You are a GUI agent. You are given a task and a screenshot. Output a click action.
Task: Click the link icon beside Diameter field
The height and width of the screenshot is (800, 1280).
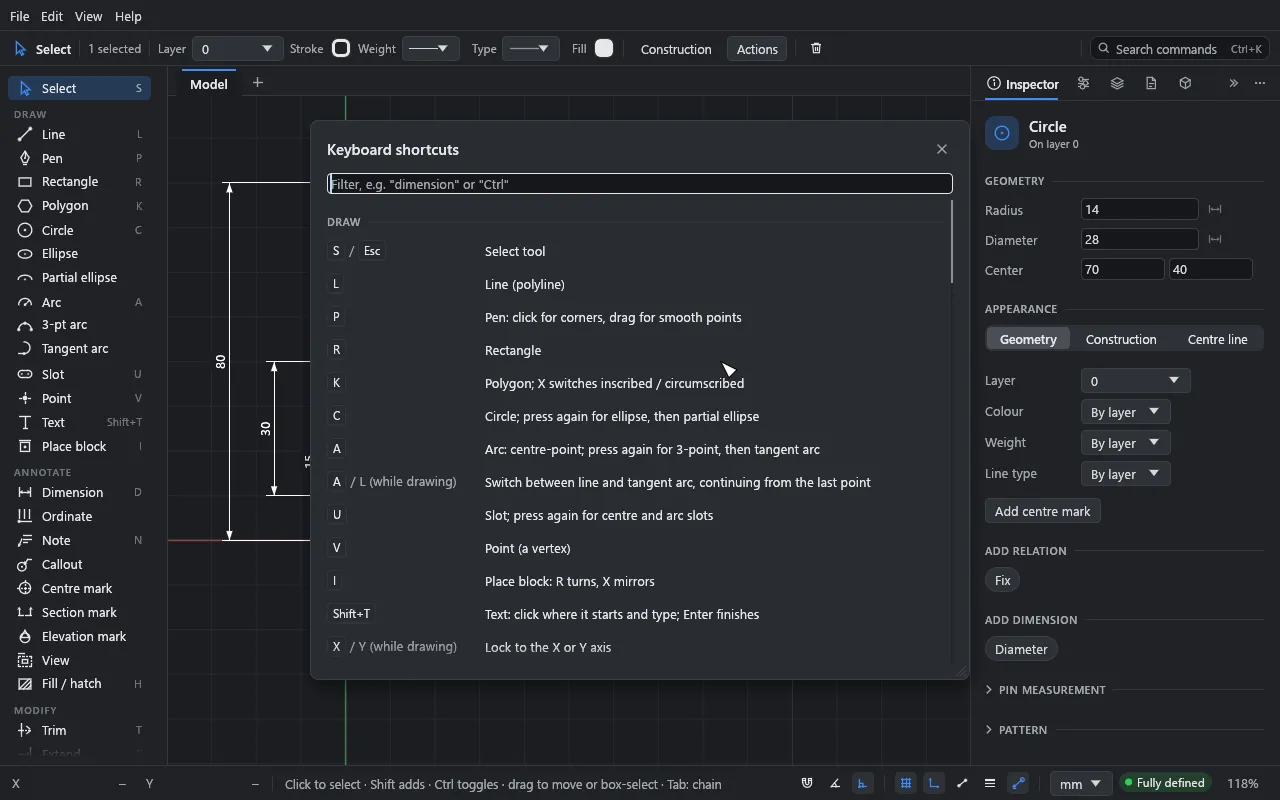tap(1215, 240)
